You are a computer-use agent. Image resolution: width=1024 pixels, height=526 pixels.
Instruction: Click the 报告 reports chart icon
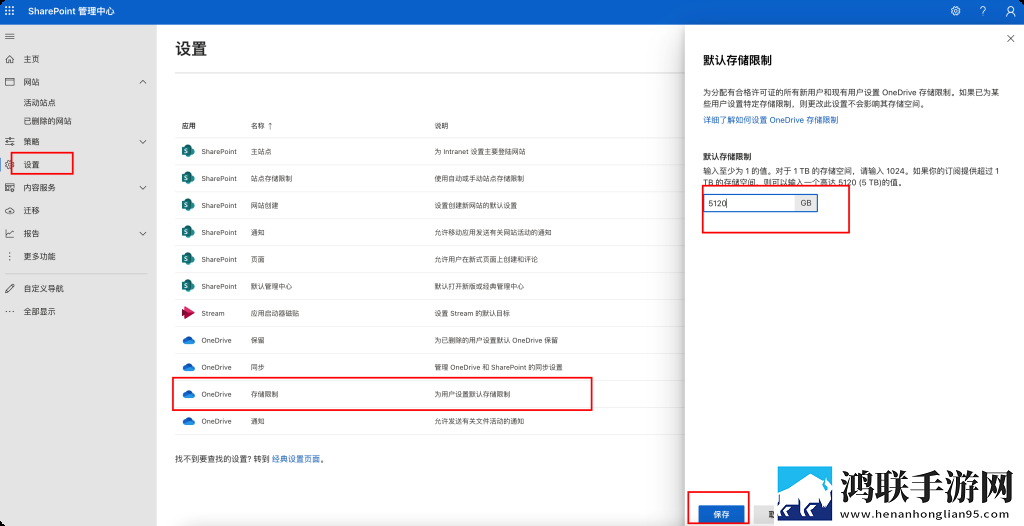(x=10, y=233)
